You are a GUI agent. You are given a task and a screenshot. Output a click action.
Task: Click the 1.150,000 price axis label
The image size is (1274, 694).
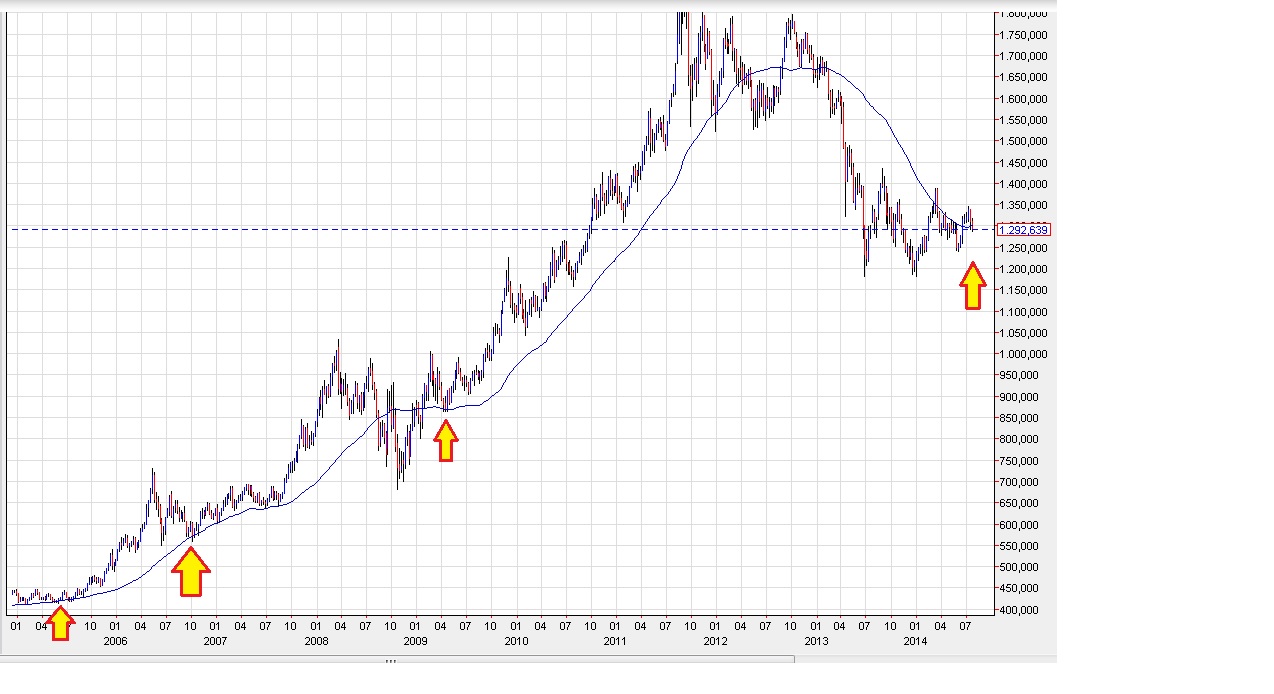(x=1023, y=290)
